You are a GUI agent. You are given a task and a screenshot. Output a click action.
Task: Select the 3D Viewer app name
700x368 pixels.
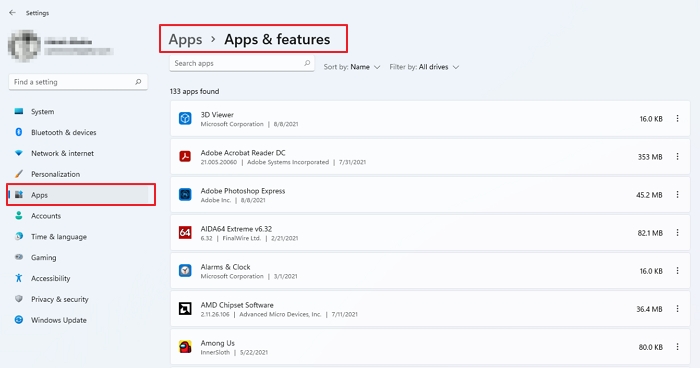[217, 115]
